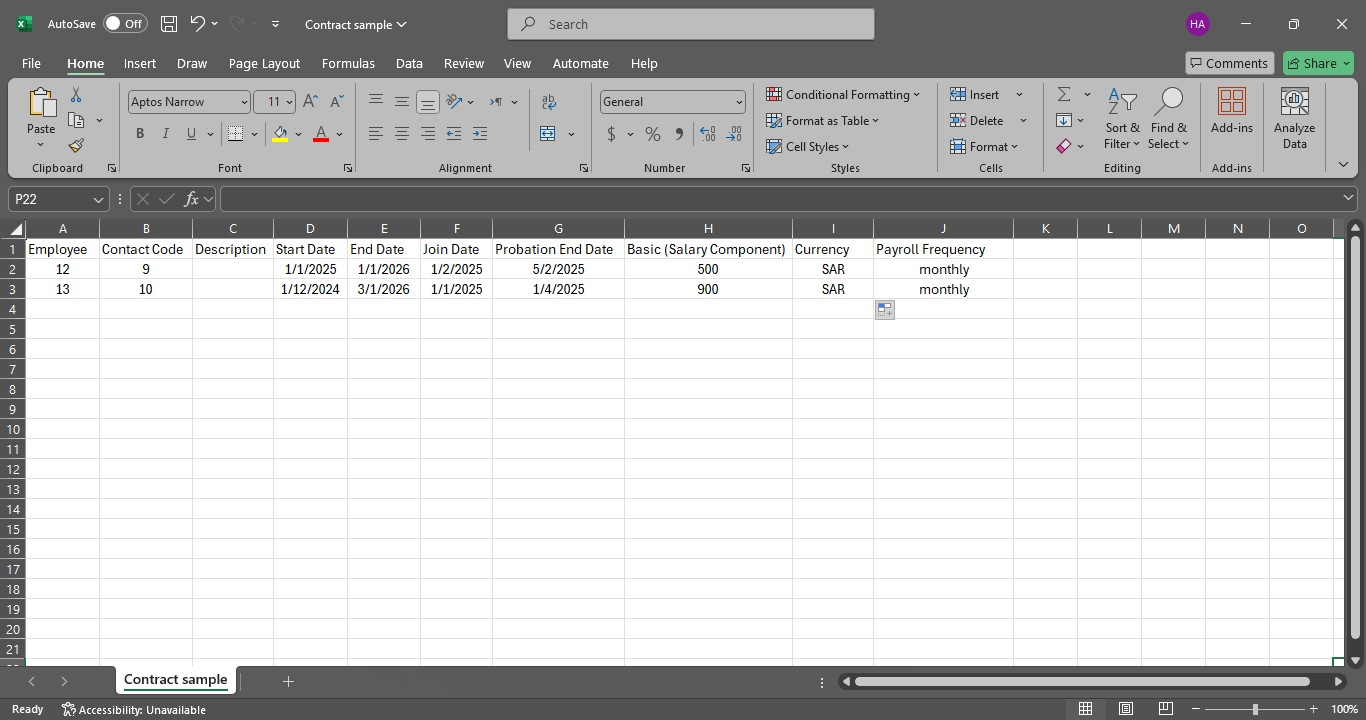Screen dimensions: 1366x720
Task: Toggle the AutoSave switch
Action: click(x=125, y=24)
